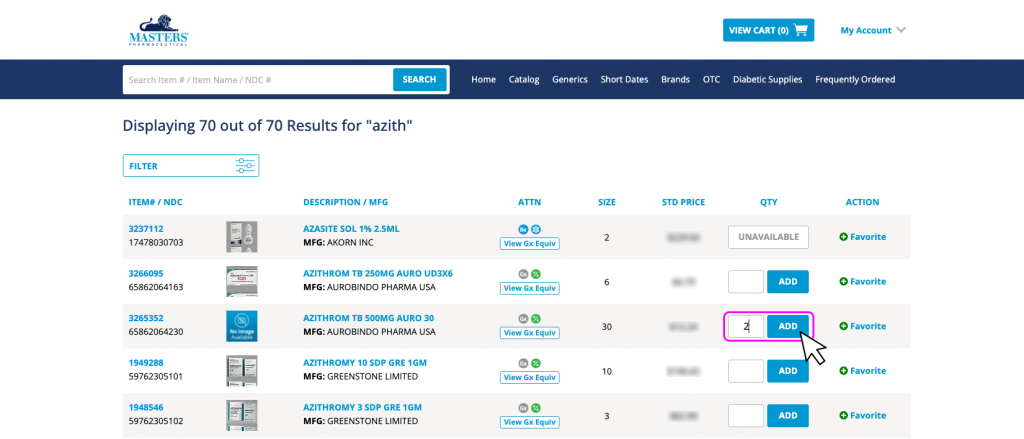Open the Brands nav item
The image size is (1024, 439).
675,80
